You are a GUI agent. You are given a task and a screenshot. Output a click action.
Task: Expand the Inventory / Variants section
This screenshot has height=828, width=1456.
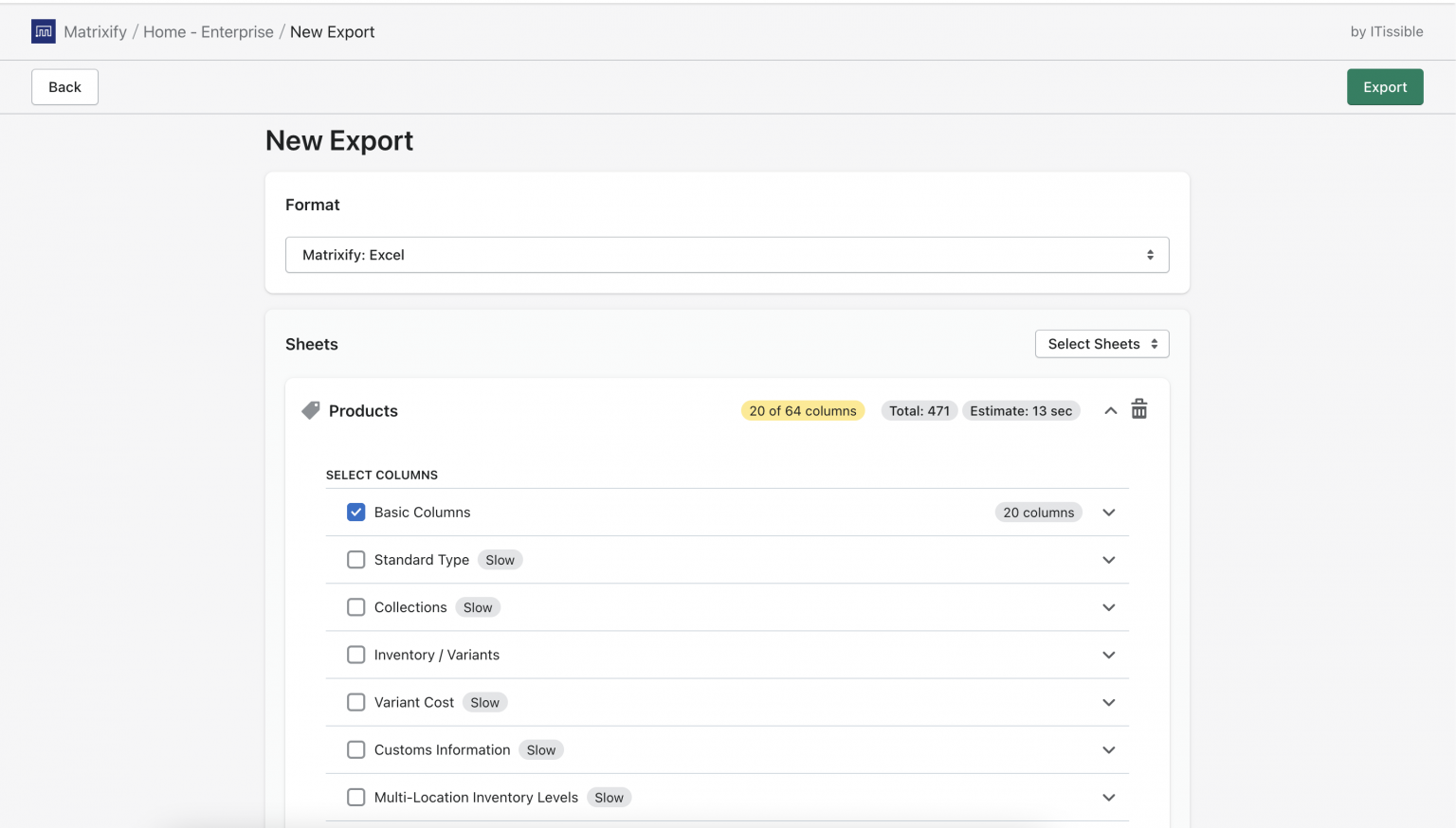coord(1108,655)
